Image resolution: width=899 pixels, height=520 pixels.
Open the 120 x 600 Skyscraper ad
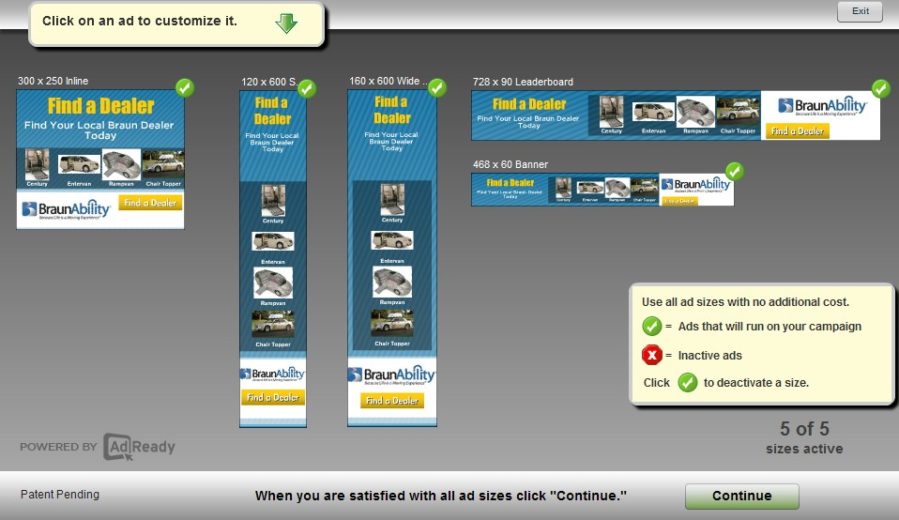[273, 259]
